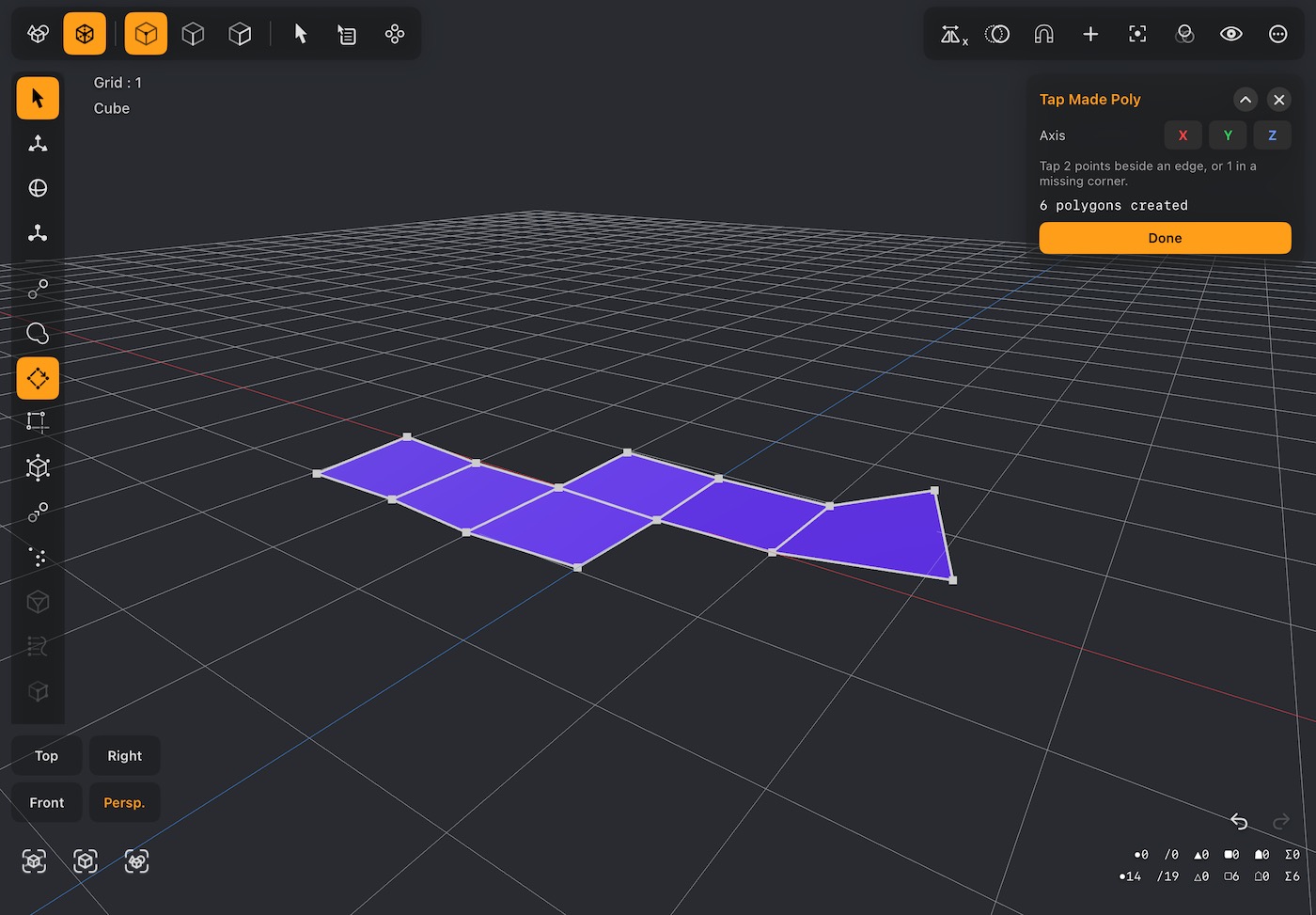
Task: Click the "6 polygons created" status text
Action: 1113,205
